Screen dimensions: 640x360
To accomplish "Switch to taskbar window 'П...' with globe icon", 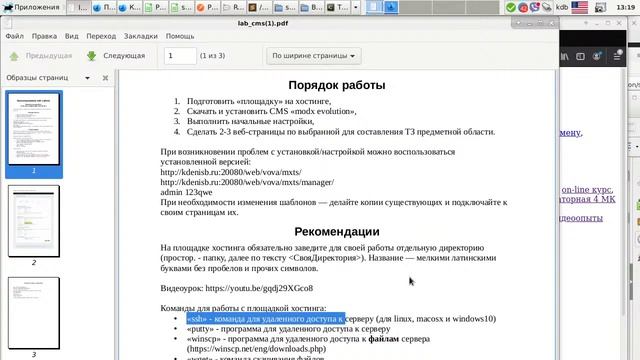I will [103, 7].
